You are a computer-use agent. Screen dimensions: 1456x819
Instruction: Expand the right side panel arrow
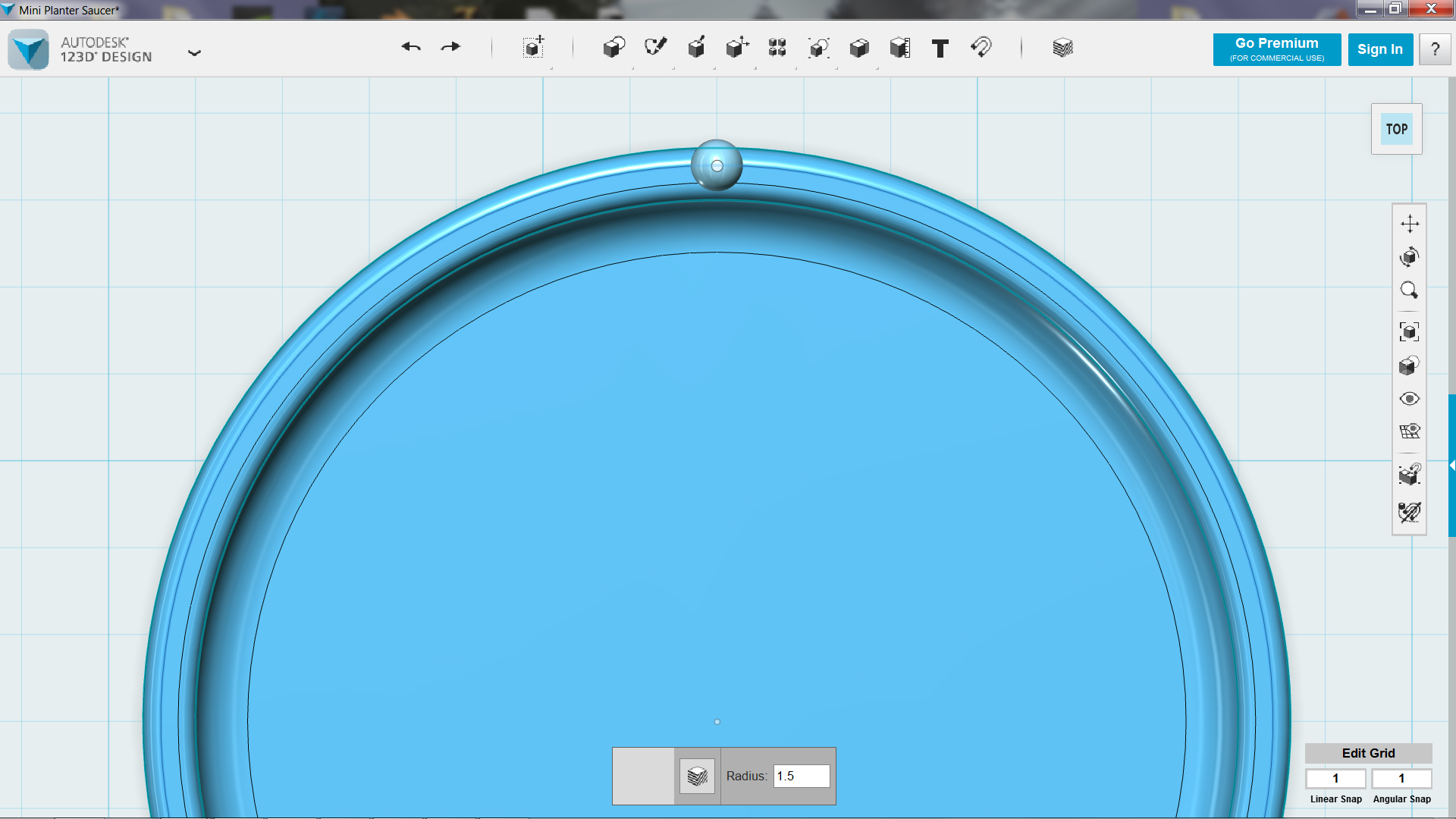[x=1451, y=466]
